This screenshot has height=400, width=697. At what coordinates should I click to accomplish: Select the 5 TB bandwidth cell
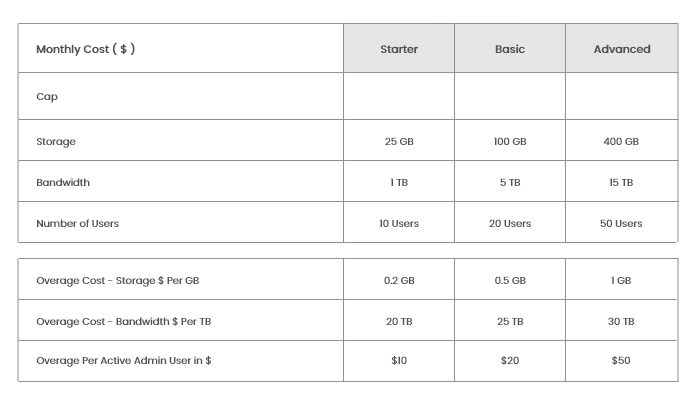click(509, 183)
